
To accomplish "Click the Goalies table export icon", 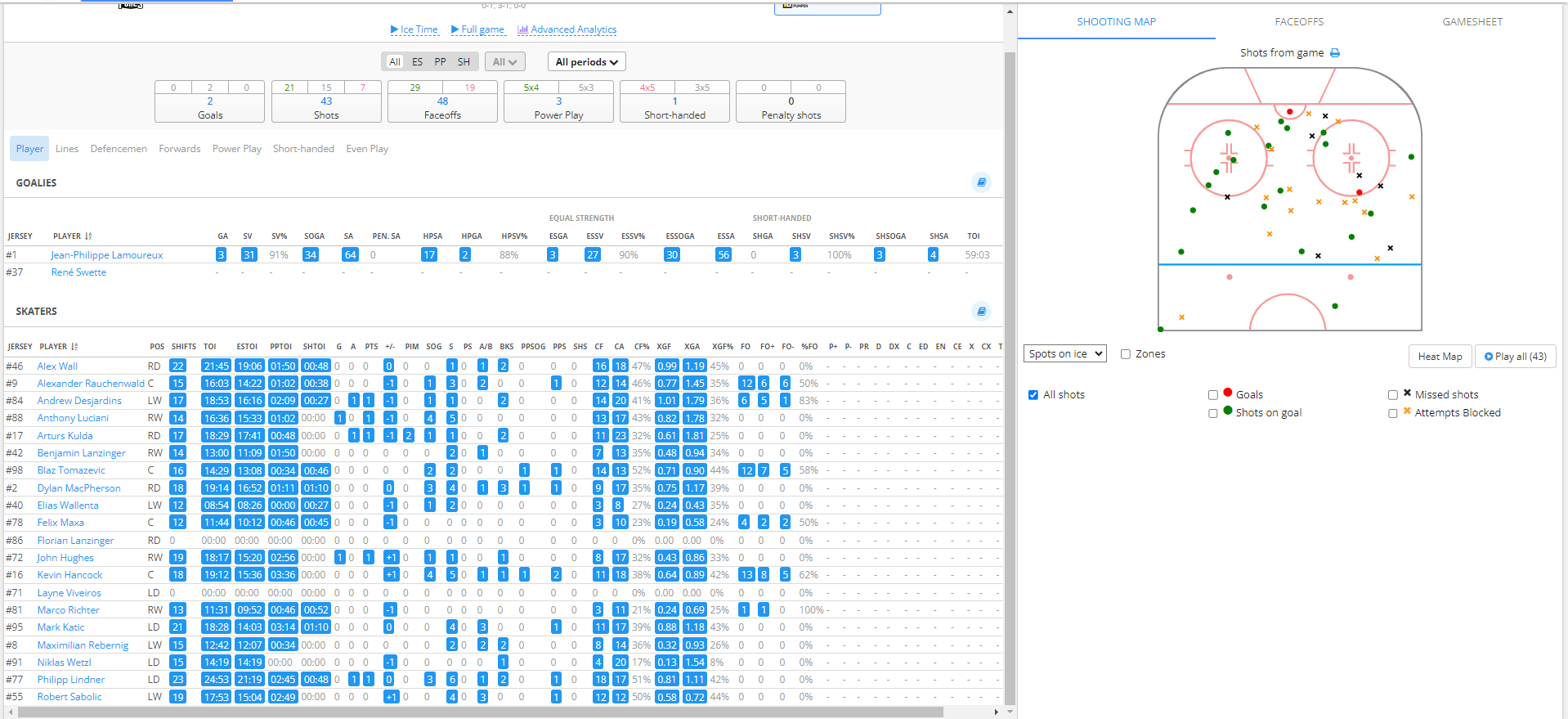I will tap(981, 182).
